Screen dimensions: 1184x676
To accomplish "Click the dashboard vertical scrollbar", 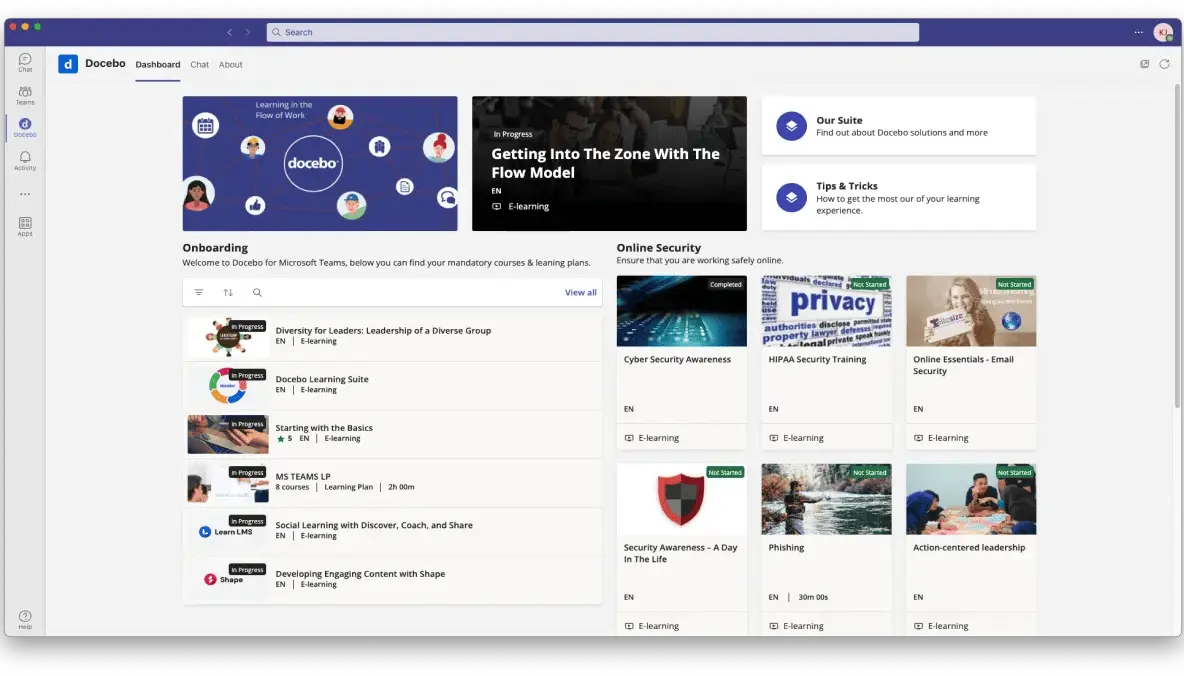I will click(1177, 246).
